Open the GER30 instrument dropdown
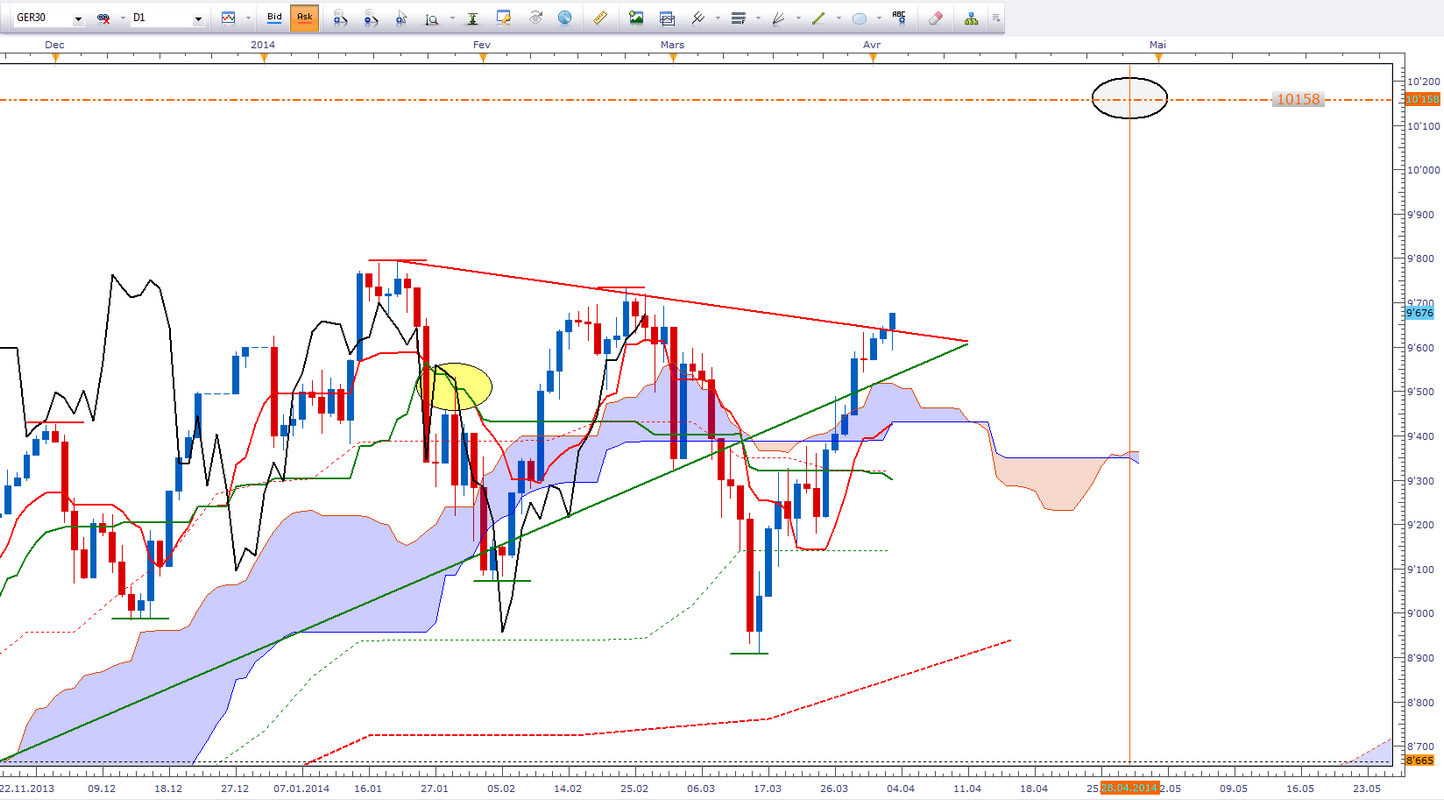Viewport: 1444px width, 800px height. 78,19
